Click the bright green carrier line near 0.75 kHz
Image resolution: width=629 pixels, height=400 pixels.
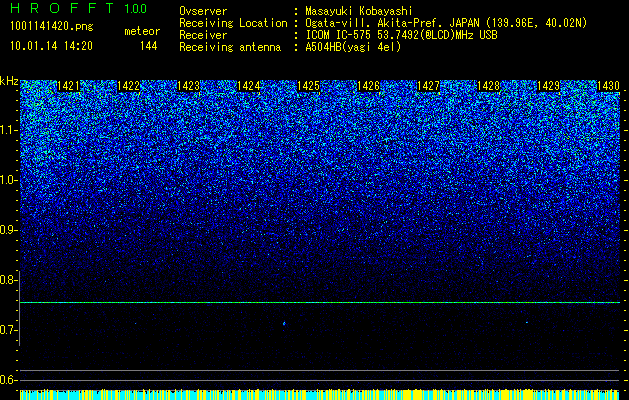coord(320,302)
